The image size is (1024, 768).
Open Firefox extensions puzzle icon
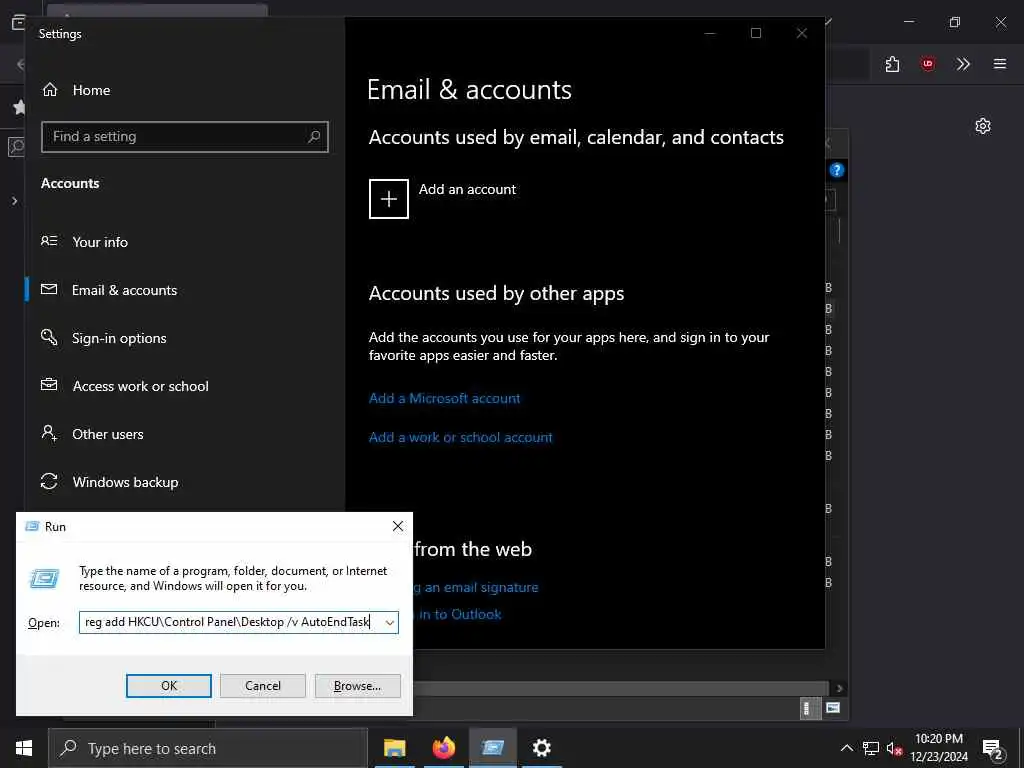[892, 64]
